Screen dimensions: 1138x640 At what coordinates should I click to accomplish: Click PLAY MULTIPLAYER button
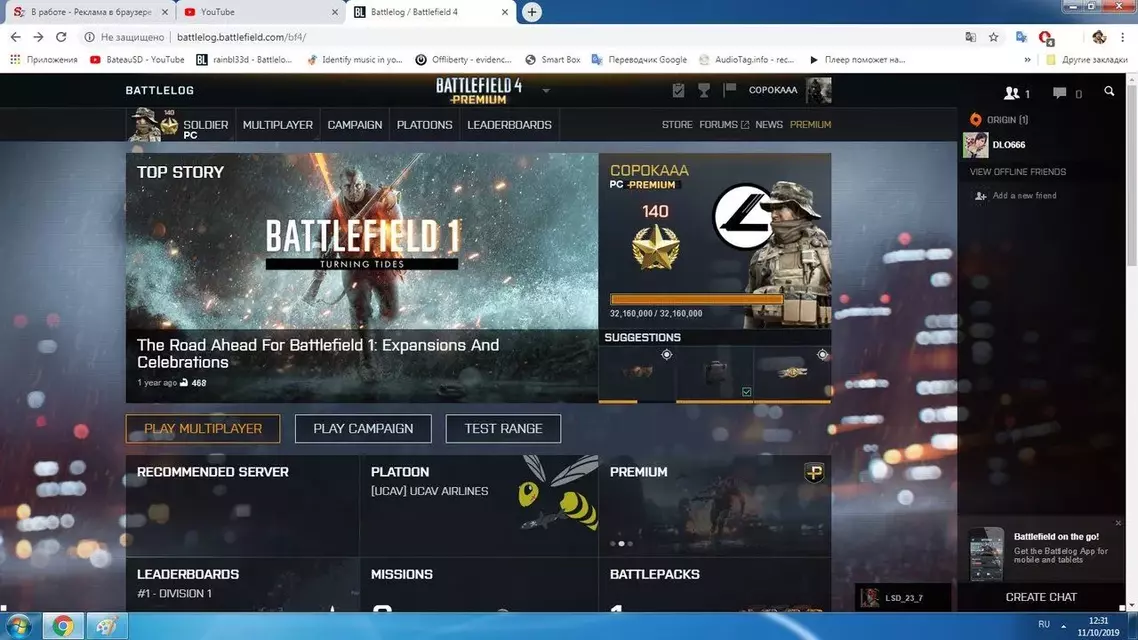pyautogui.click(x=203, y=429)
